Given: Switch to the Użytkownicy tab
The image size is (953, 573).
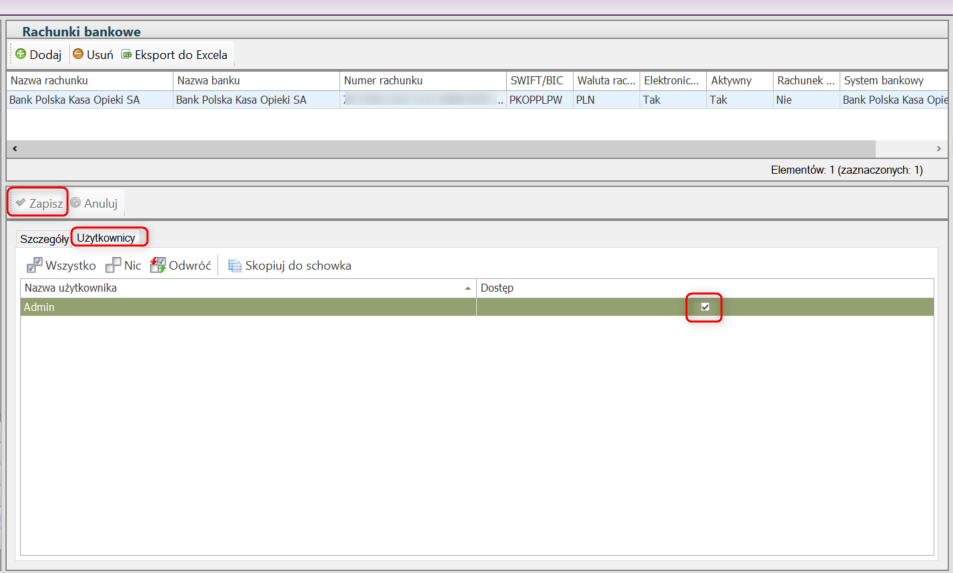Looking at the screenshot, I should coord(106,238).
